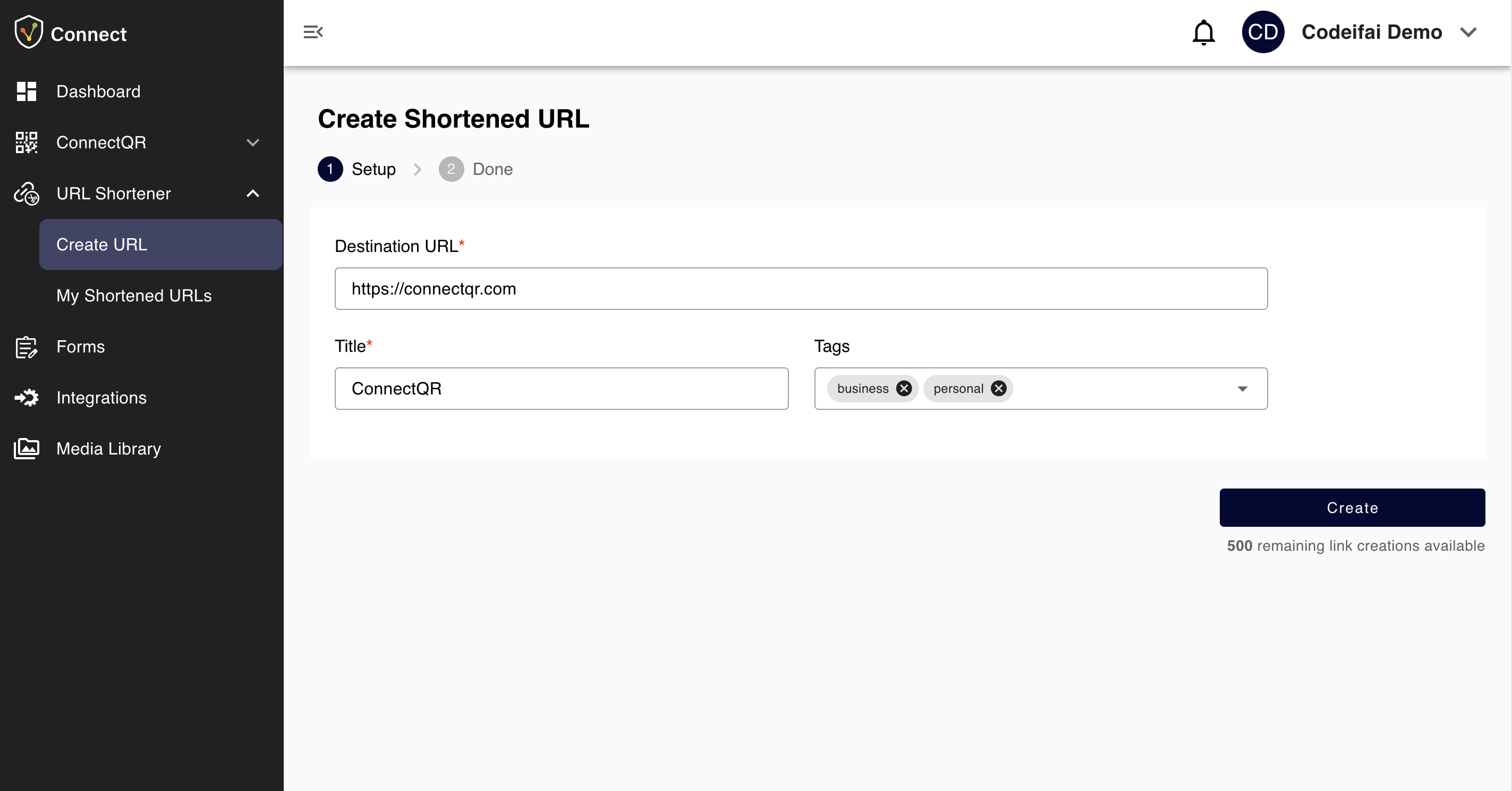Click the Dashboard grid icon

(x=27, y=91)
